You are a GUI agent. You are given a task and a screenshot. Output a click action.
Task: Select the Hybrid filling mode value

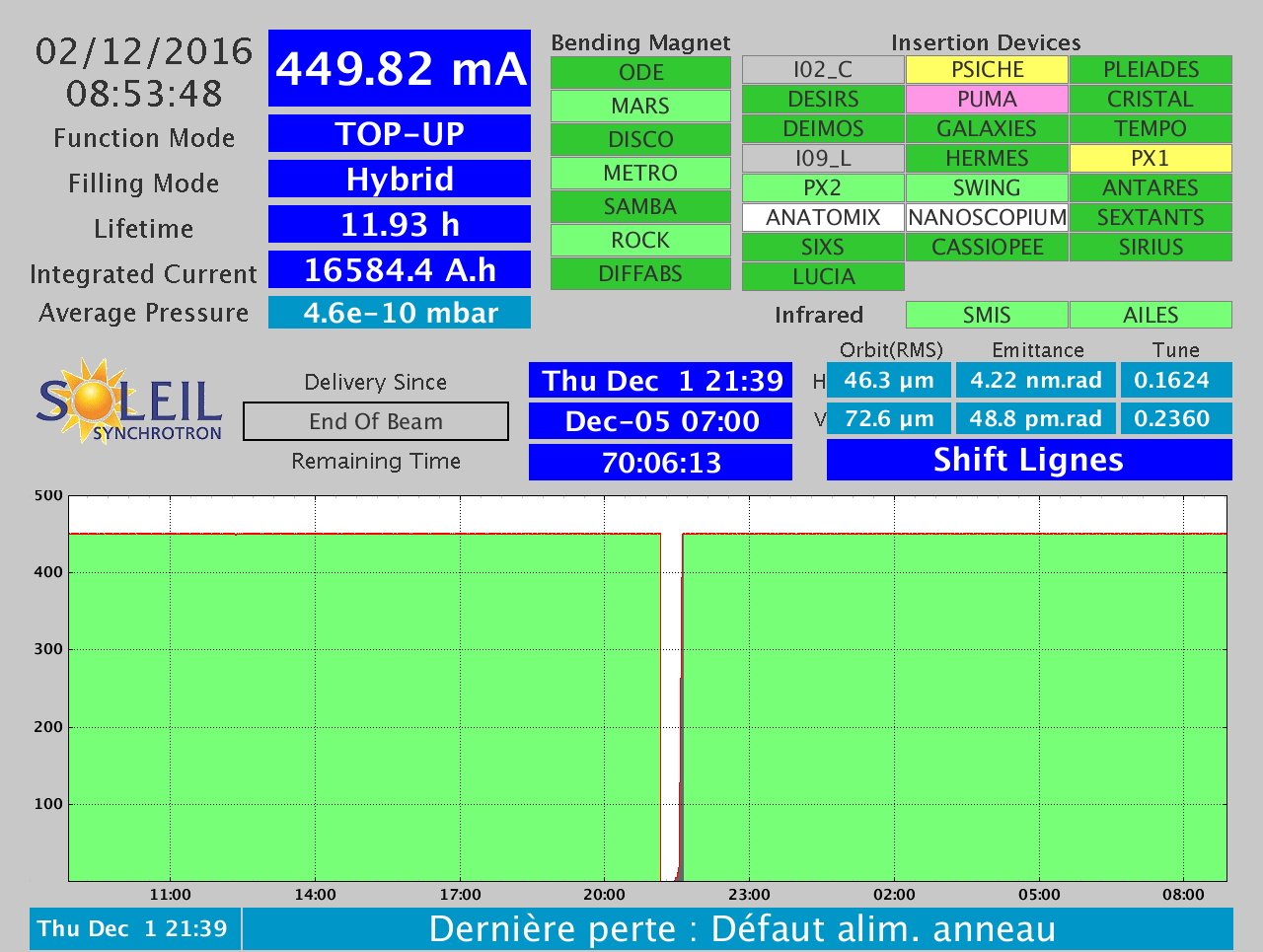point(400,179)
